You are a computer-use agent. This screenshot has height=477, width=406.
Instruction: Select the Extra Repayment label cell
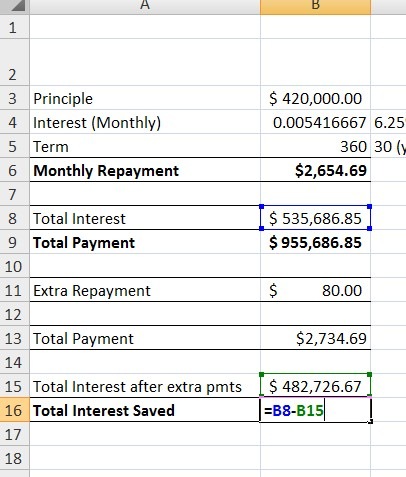(x=145, y=290)
